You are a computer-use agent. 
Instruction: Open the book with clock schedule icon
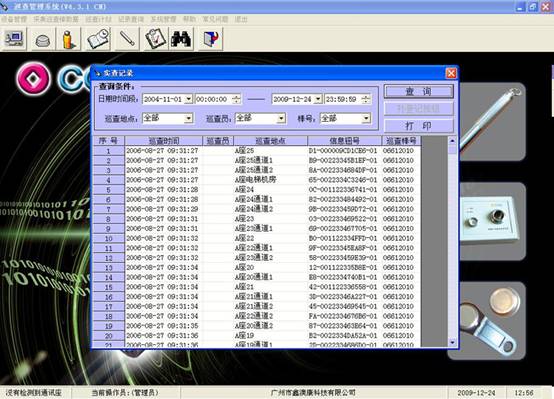[98, 39]
